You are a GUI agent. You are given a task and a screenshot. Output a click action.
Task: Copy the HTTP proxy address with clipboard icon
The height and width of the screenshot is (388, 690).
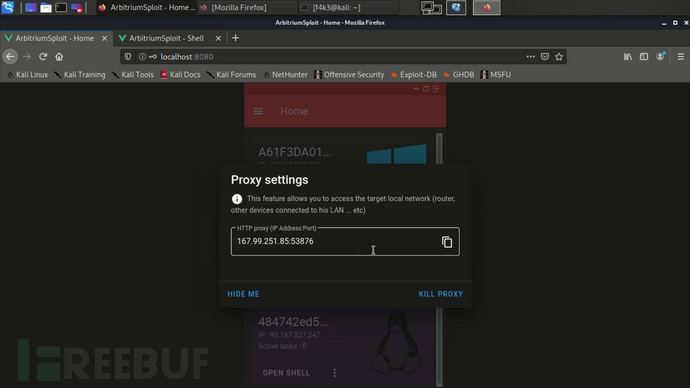click(x=447, y=242)
